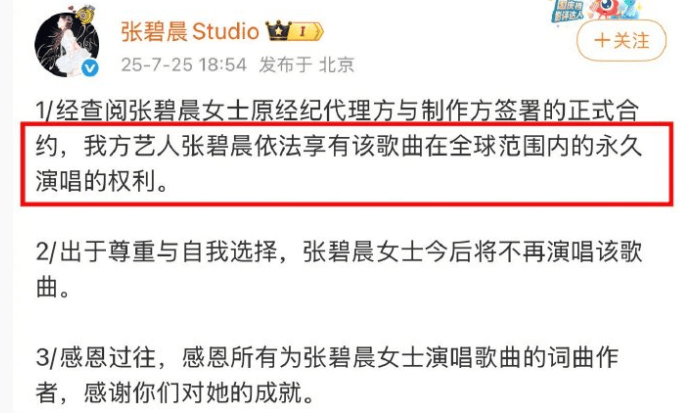This screenshot has width=681, height=413.
Task: Open the 张碧晨 Studio profile avatar
Action: [66, 45]
